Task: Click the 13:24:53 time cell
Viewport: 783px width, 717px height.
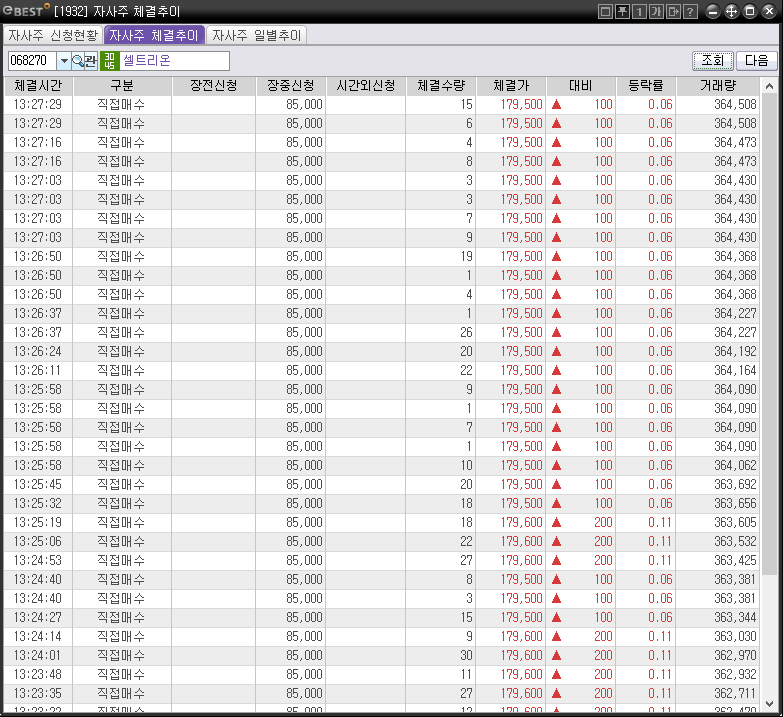Action: click(38, 560)
